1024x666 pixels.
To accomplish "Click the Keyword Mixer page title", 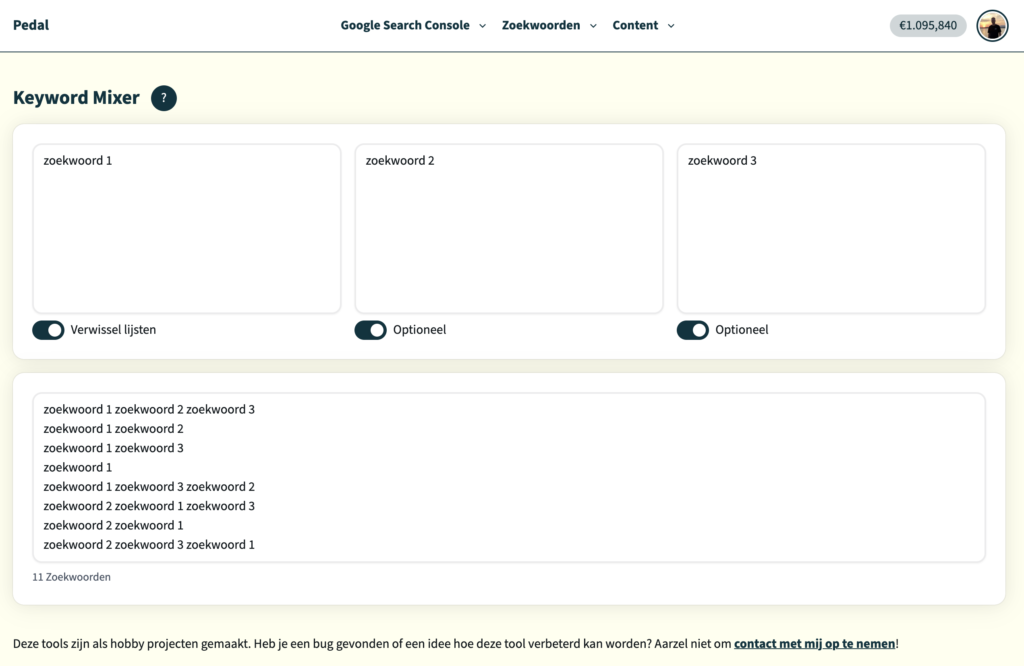I will (75, 98).
